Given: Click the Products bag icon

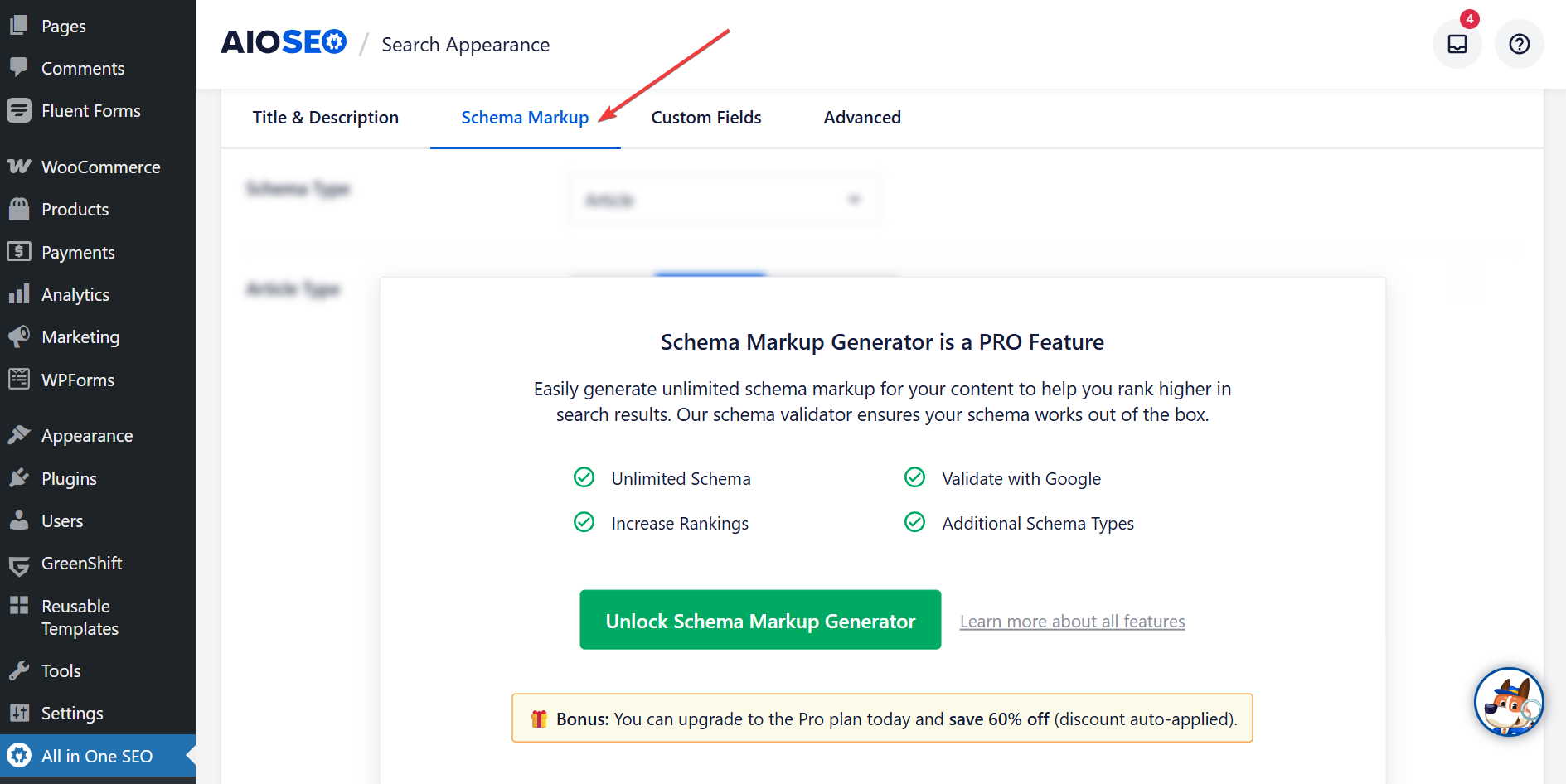Looking at the screenshot, I should click(x=18, y=209).
